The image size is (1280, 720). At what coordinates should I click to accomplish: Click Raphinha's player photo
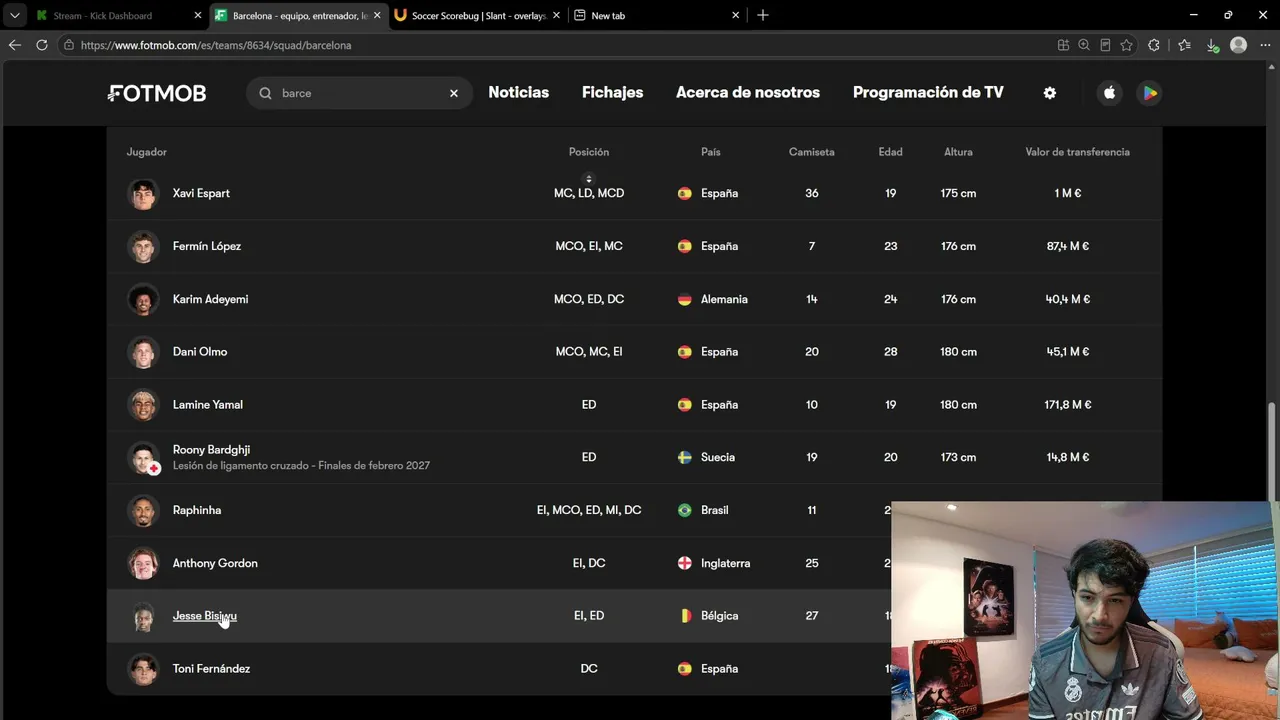143,510
